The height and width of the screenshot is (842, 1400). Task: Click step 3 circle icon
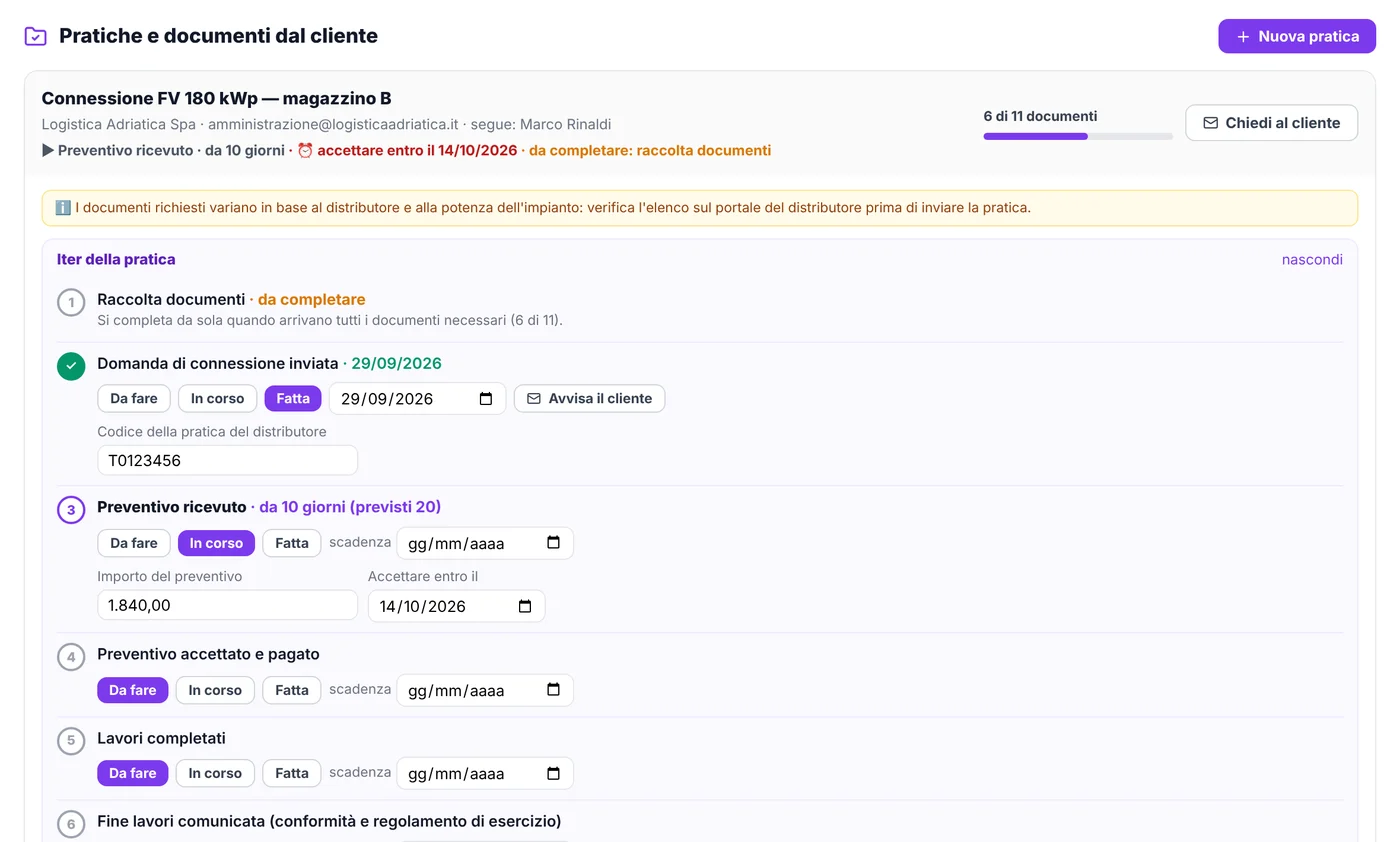pyautogui.click(x=71, y=510)
